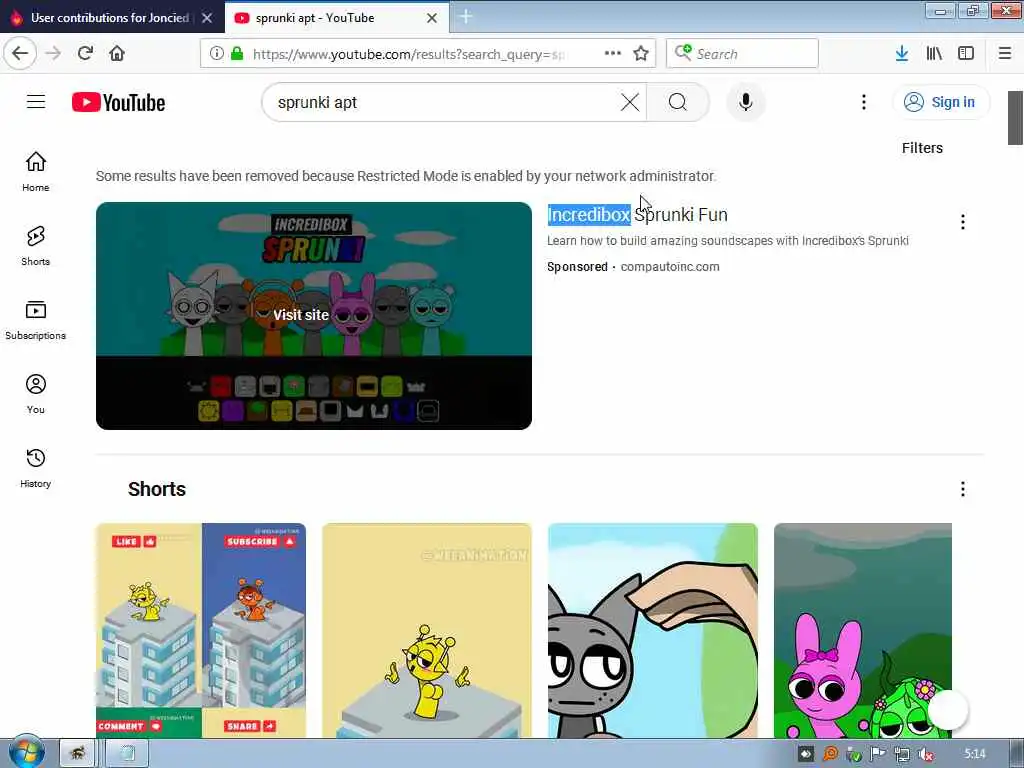
Task: Click the Sponsored label
Action: pyautogui.click(x=577, y=266)
